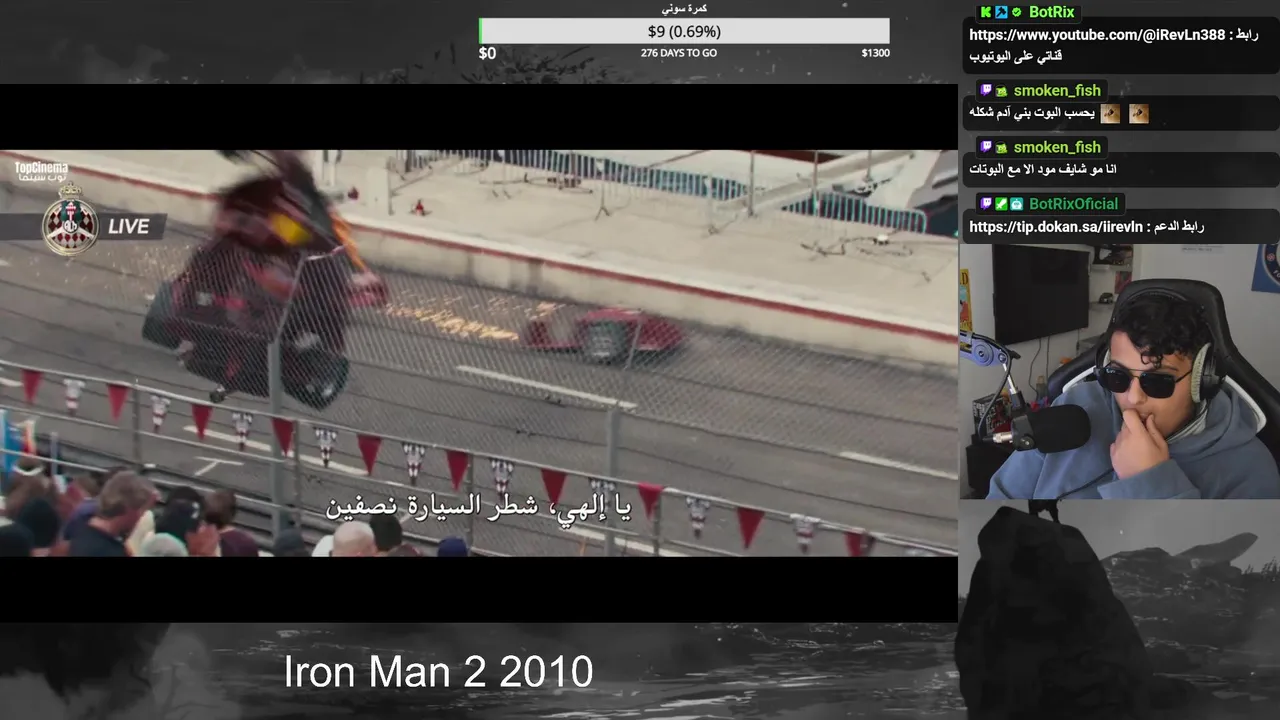Click the blue hammer moderator badge beside BotRix
This screenshot has height=720, width=1280.
[x=1001, y=12]
